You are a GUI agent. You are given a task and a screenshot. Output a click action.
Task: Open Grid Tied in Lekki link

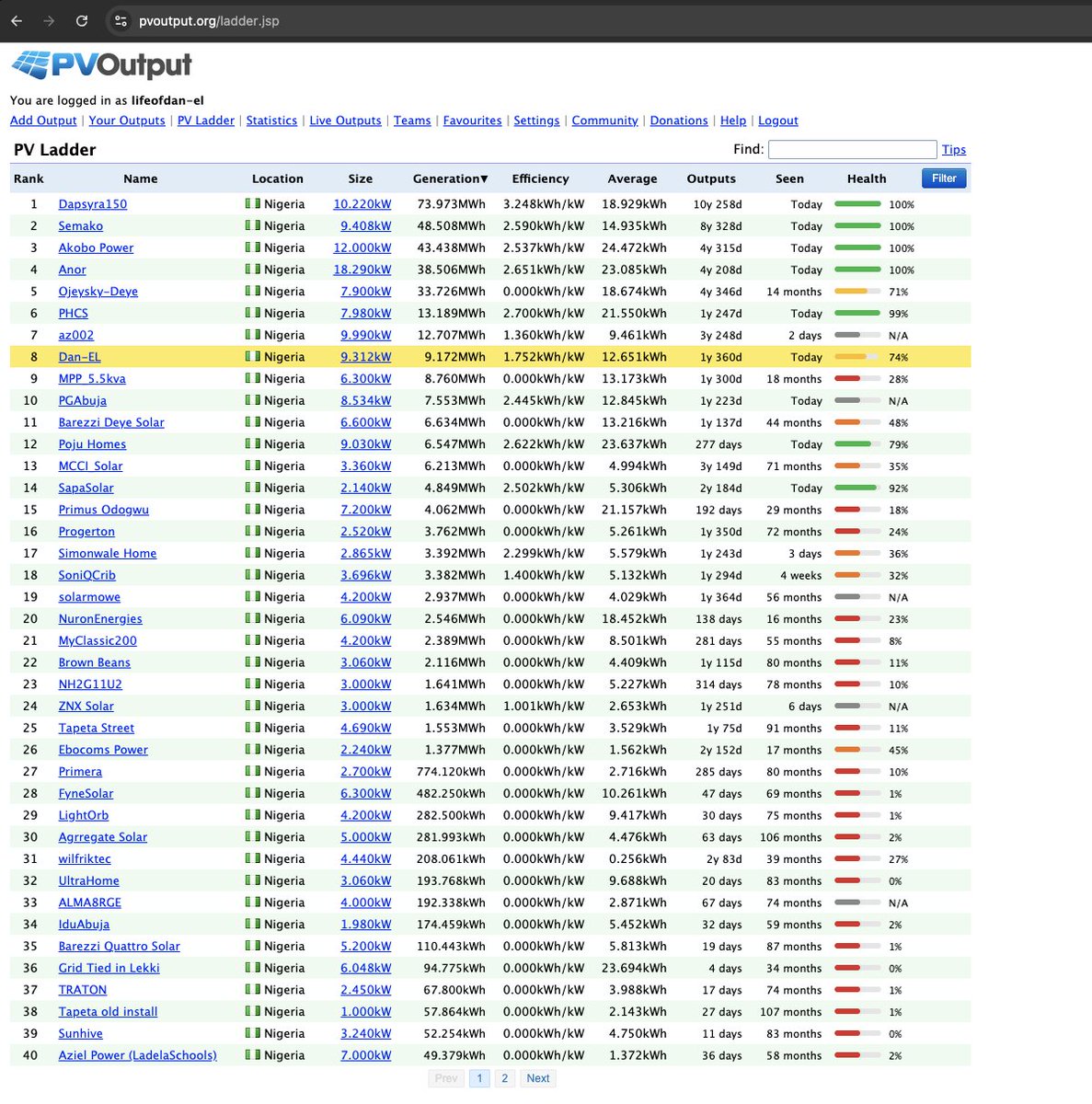(x=109, y=968)
